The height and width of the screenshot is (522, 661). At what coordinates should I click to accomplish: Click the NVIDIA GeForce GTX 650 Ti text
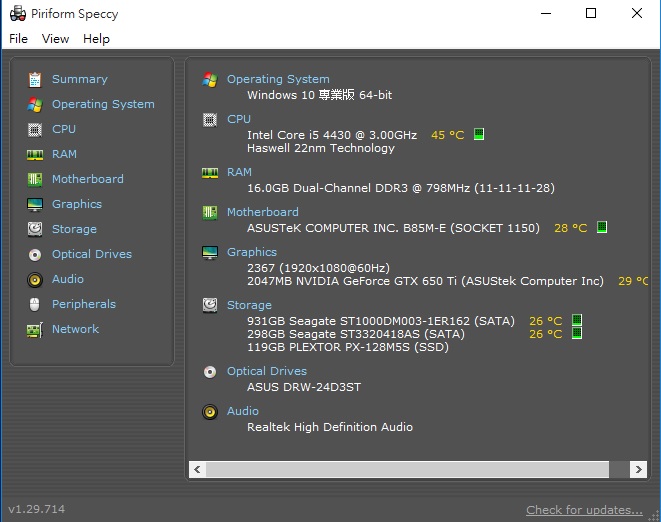click(x=425, y=281)
